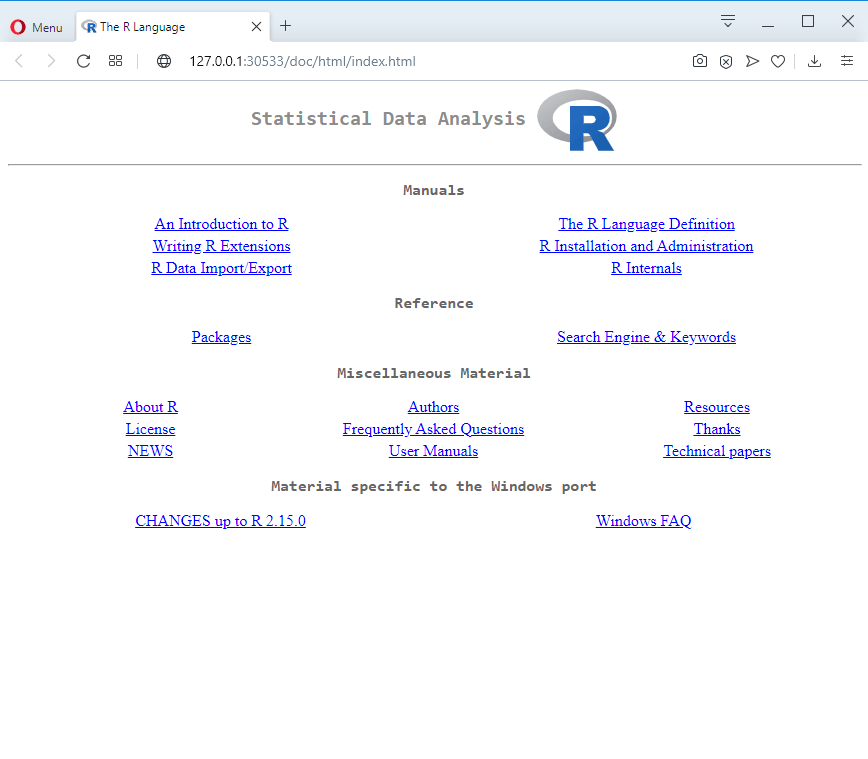The width and height of the screenshot is (868, 759).
Task: Open a new tab with plus button
Action: pos(285,25)
